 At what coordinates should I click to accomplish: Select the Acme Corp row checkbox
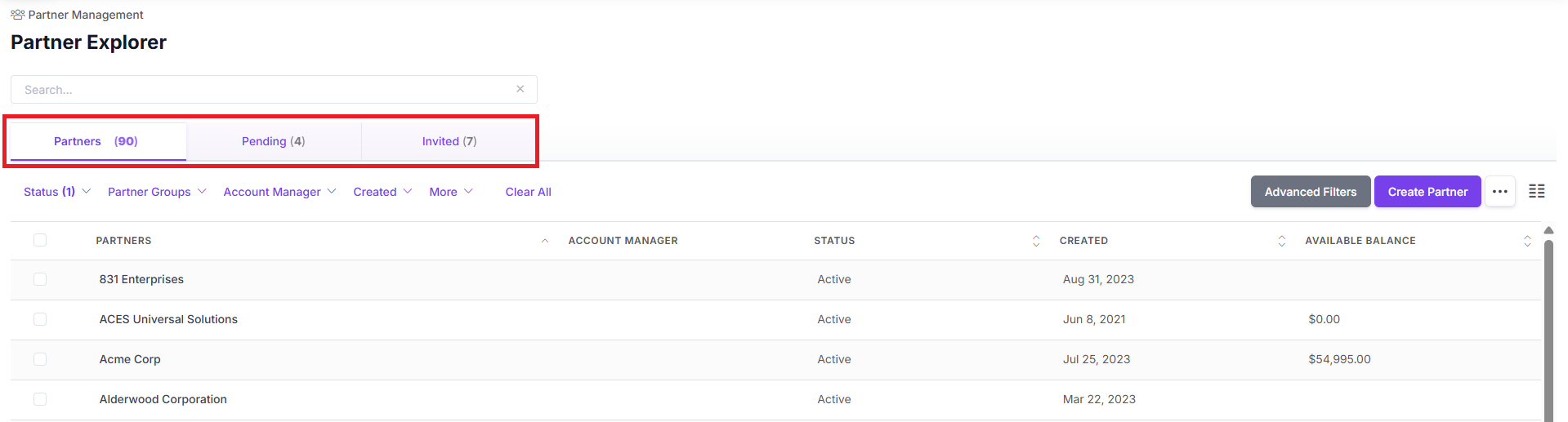[x=40, y=359]
